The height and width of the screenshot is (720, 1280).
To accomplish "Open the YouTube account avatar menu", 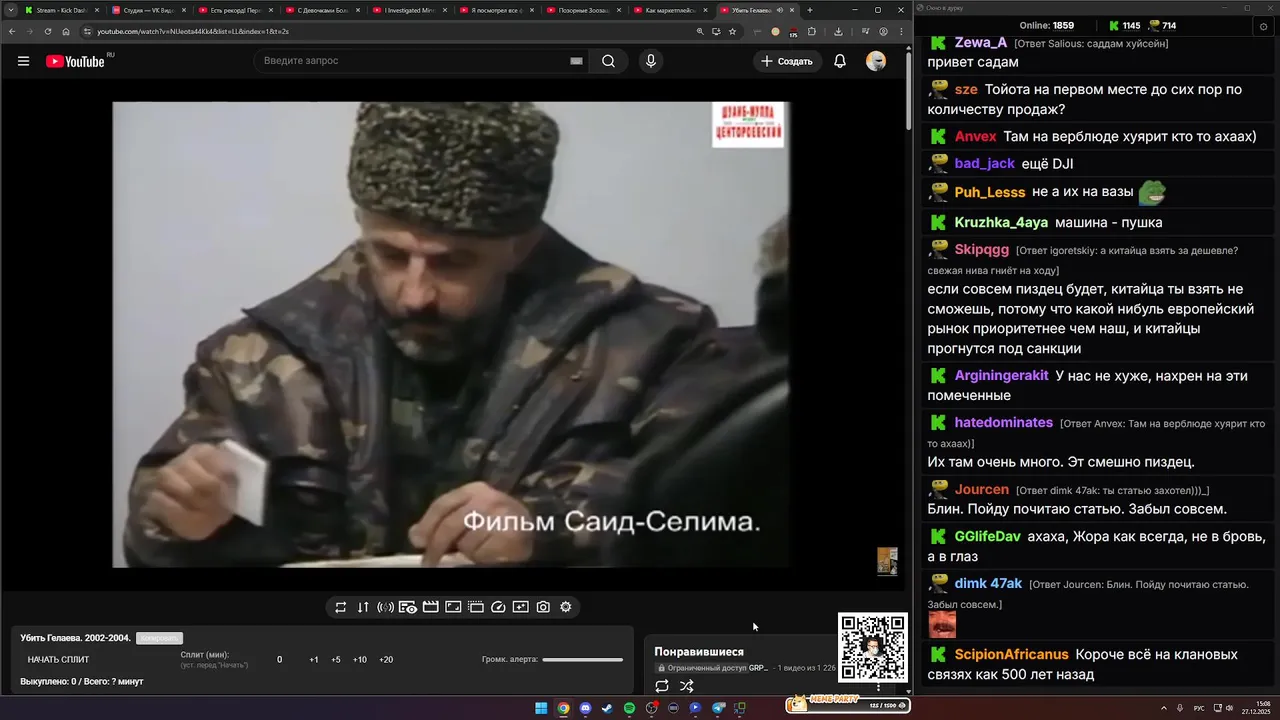I will (x=876, y=61).
